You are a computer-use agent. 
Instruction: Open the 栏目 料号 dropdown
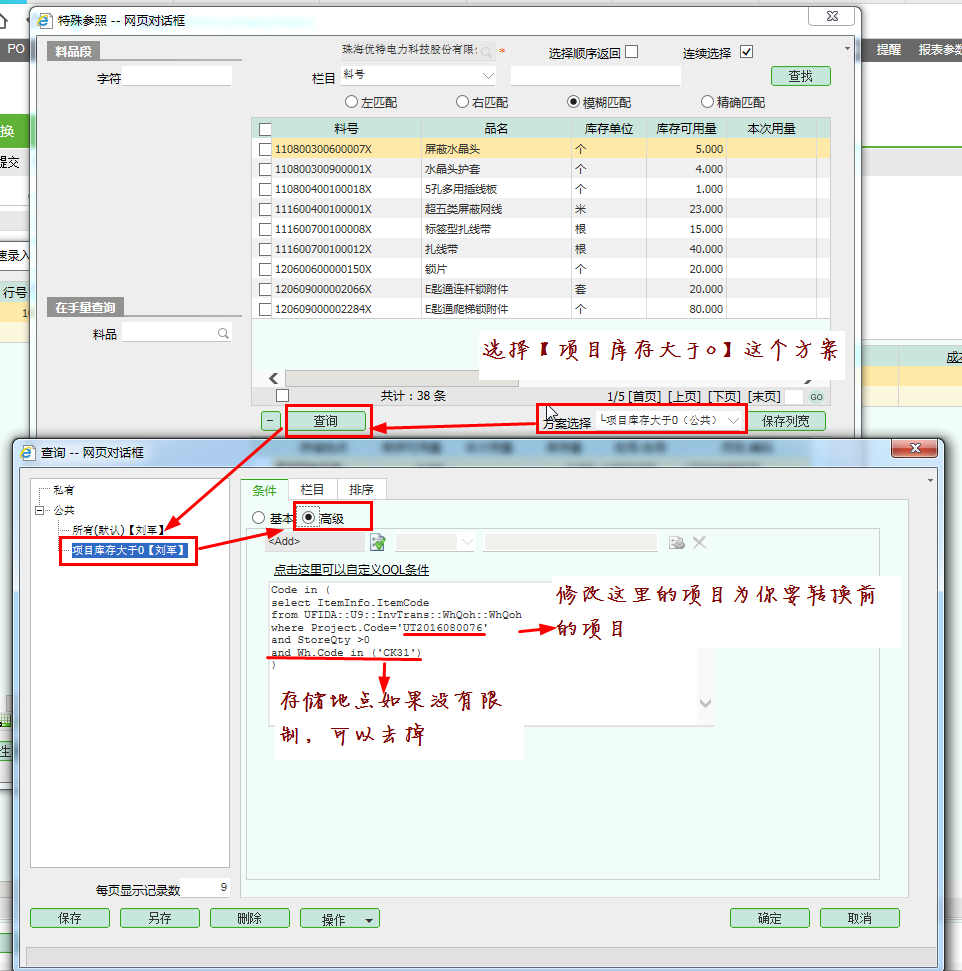pos(488,75)
